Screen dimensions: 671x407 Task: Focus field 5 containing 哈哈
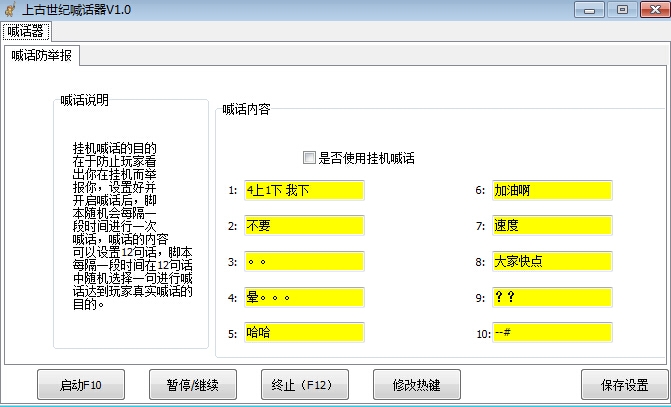[304, 333]
